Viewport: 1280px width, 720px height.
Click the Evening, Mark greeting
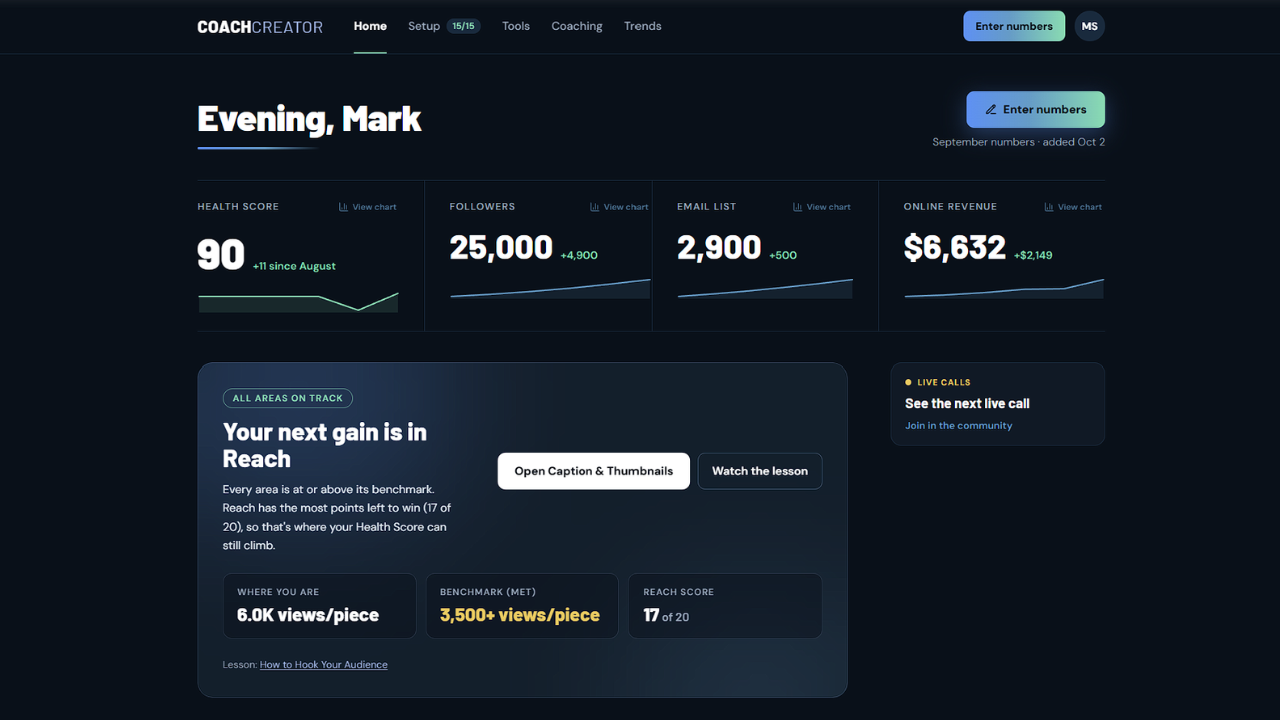(309, 119)
